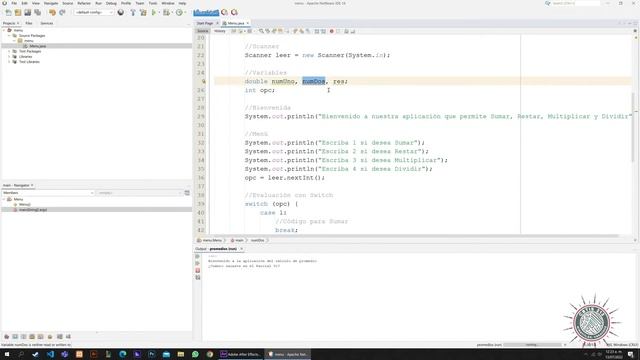The image size is (640, 360).
Task: Click the highlighted numDos variable in code
Action: [313, 81]
